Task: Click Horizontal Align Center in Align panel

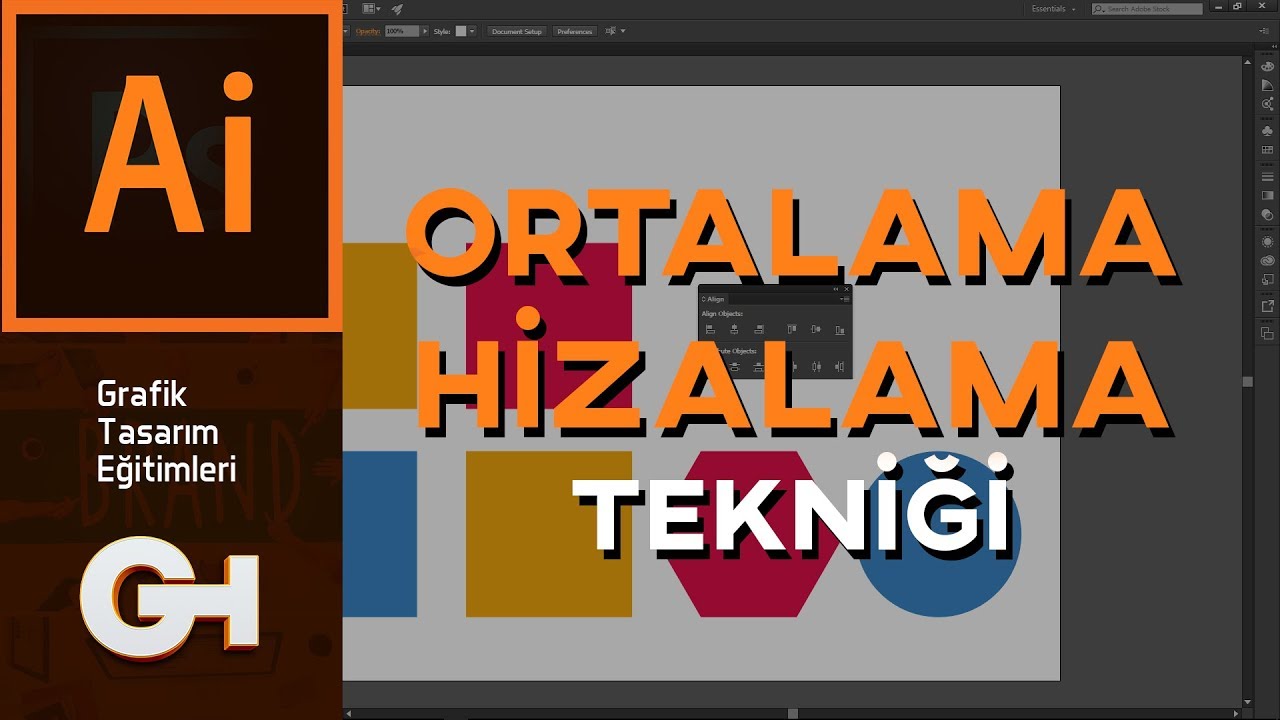Action: tap(734, 329)
